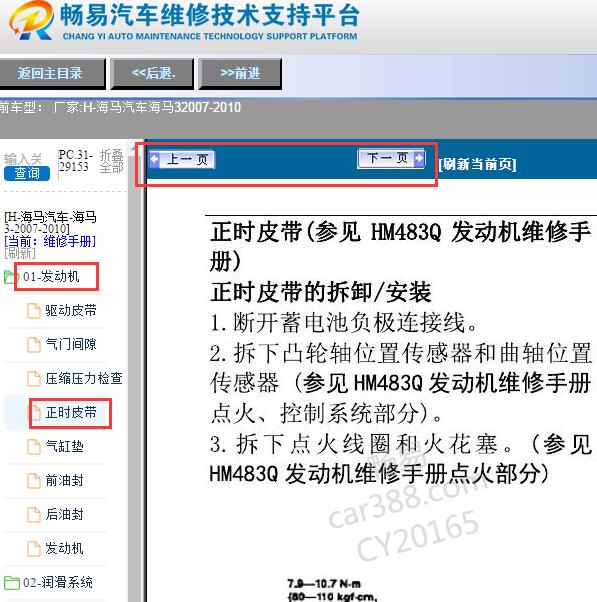Click the sidebar vertical scrollbar
Image resolution: width=597 pixels, height=602 pixels.
136,370
